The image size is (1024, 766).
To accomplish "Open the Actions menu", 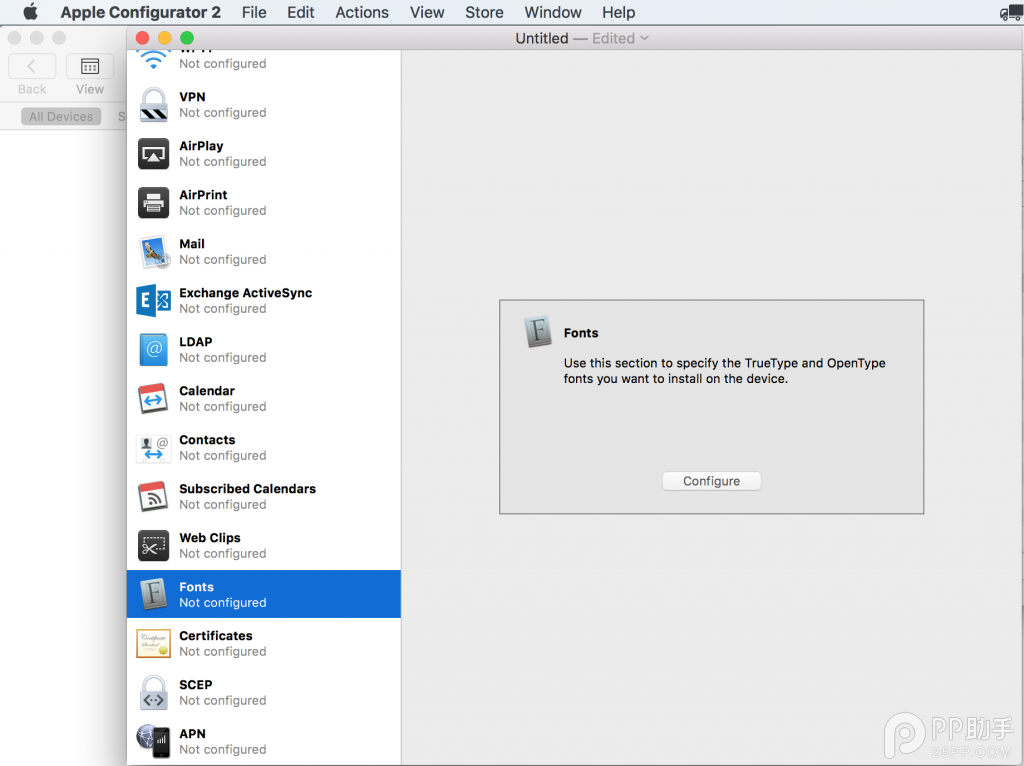I will point(362,12).
